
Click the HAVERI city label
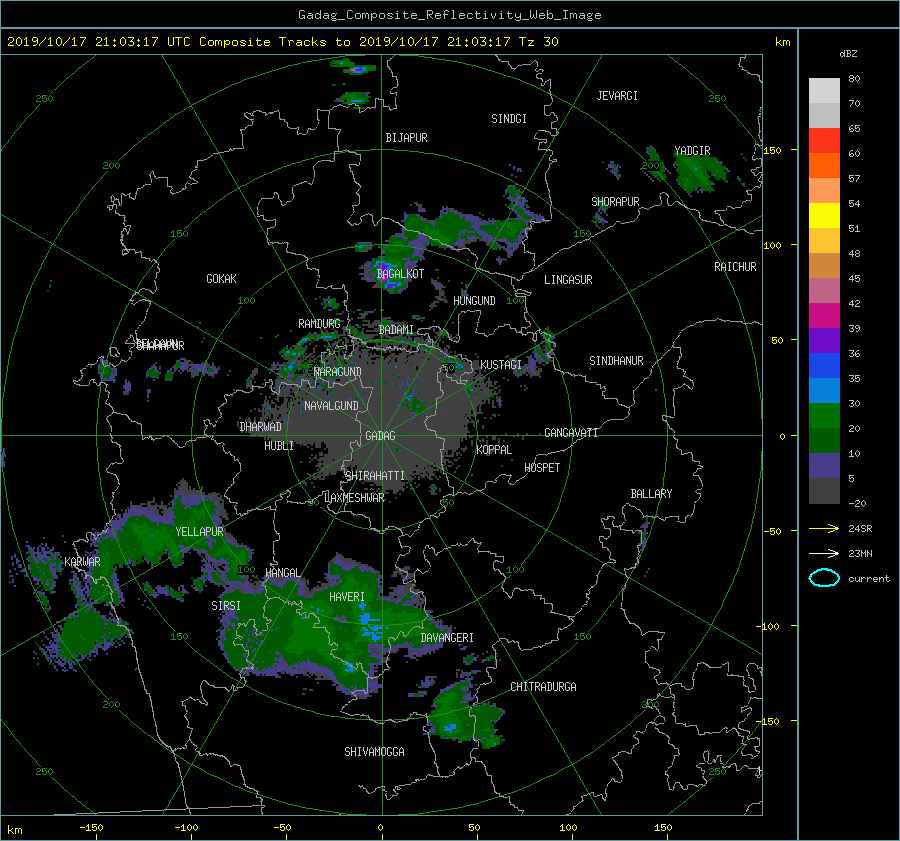coord(347,597)
